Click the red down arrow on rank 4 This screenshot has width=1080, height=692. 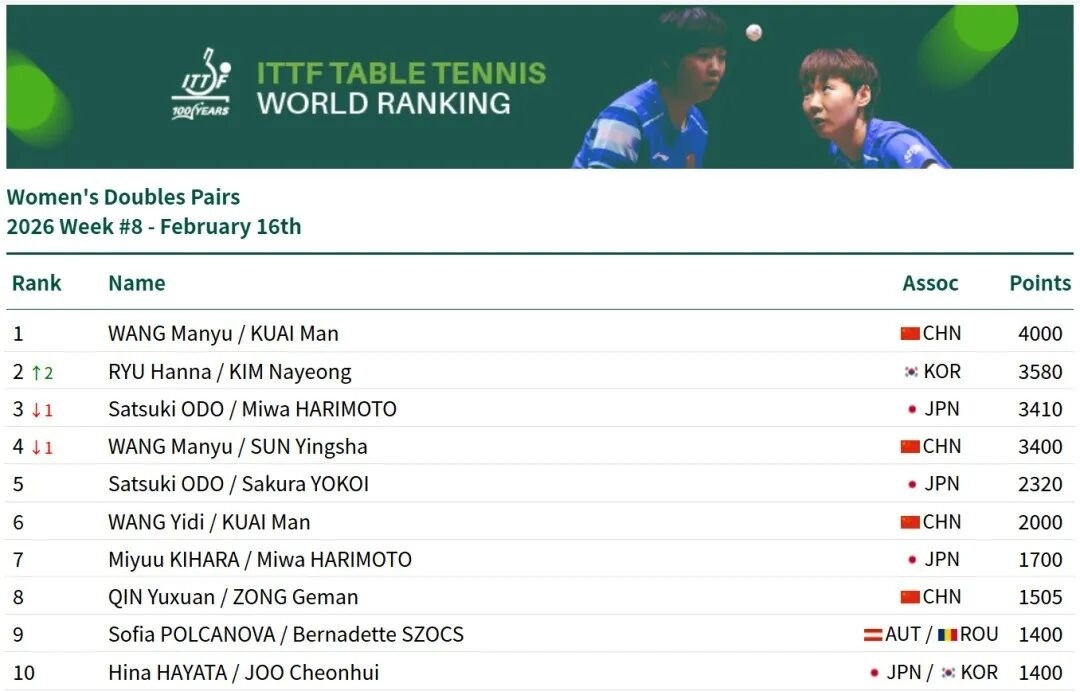click(37, 447)
